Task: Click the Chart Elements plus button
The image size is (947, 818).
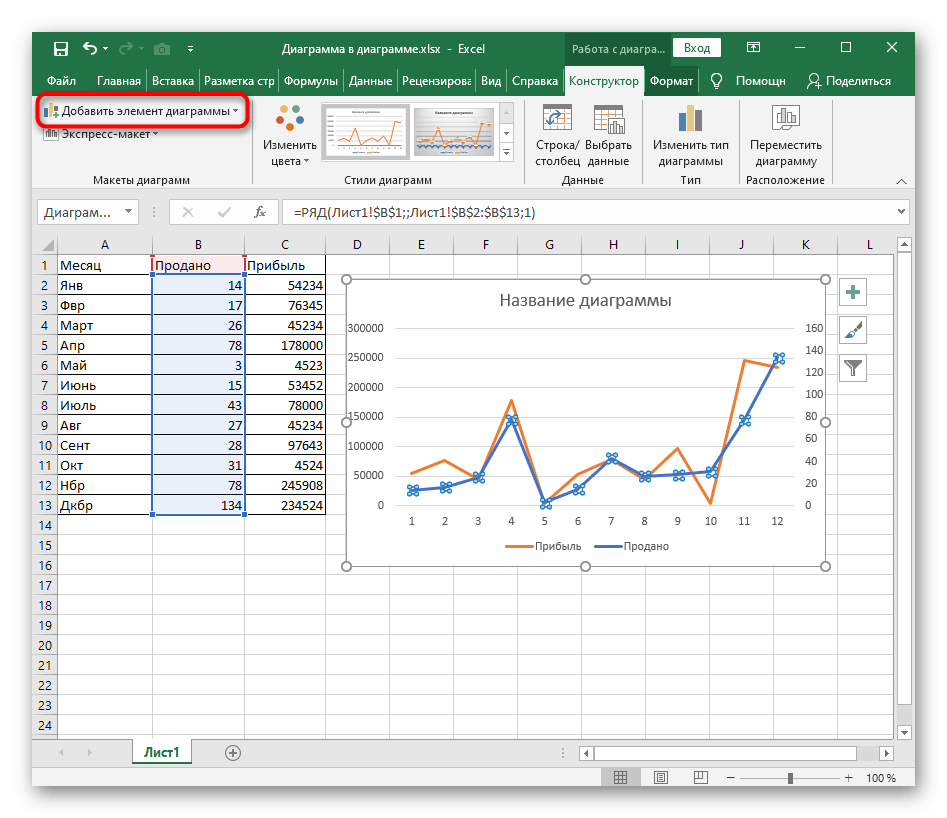Action: [x=853, y=293]
